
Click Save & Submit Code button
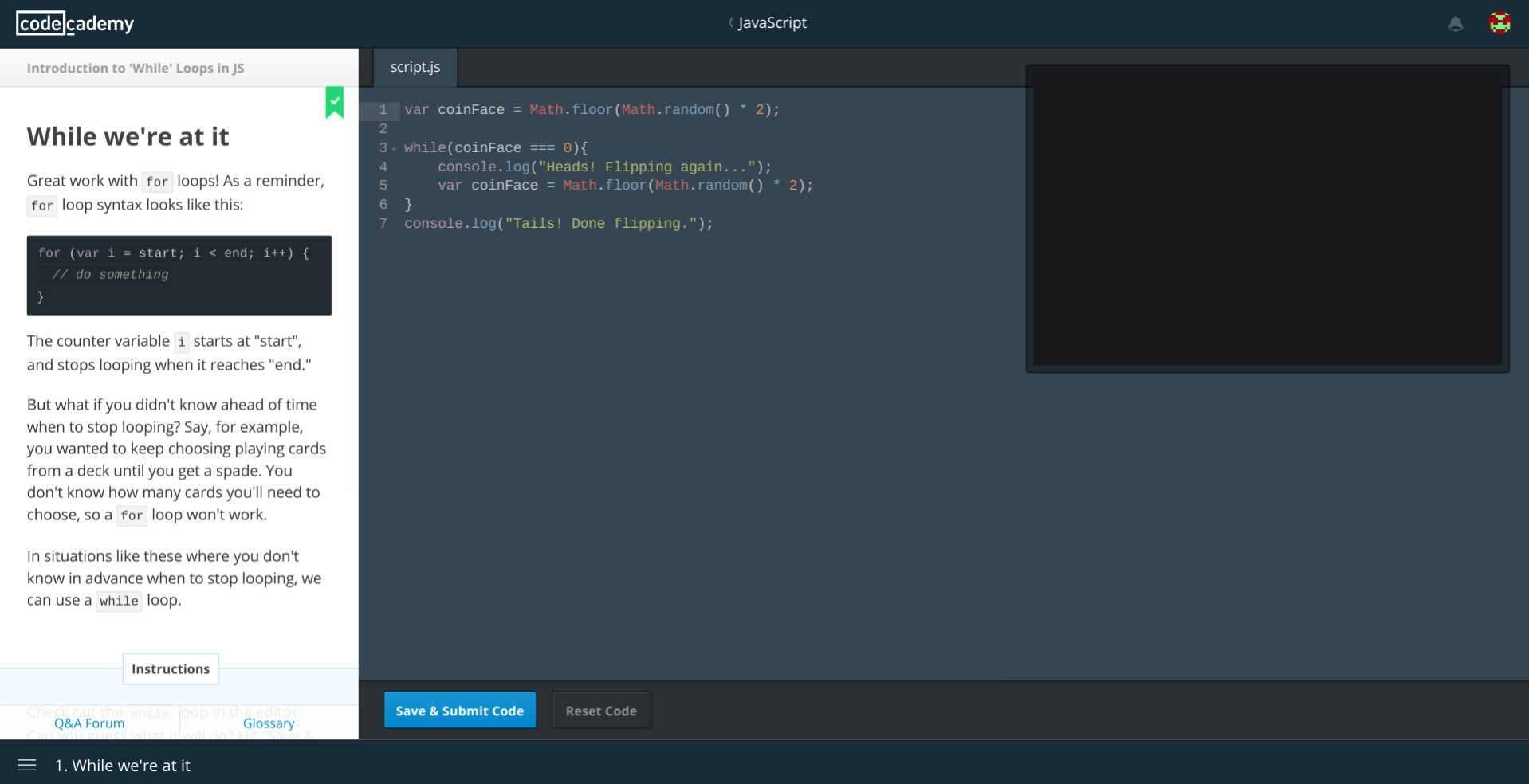click(x=459, y=710)
